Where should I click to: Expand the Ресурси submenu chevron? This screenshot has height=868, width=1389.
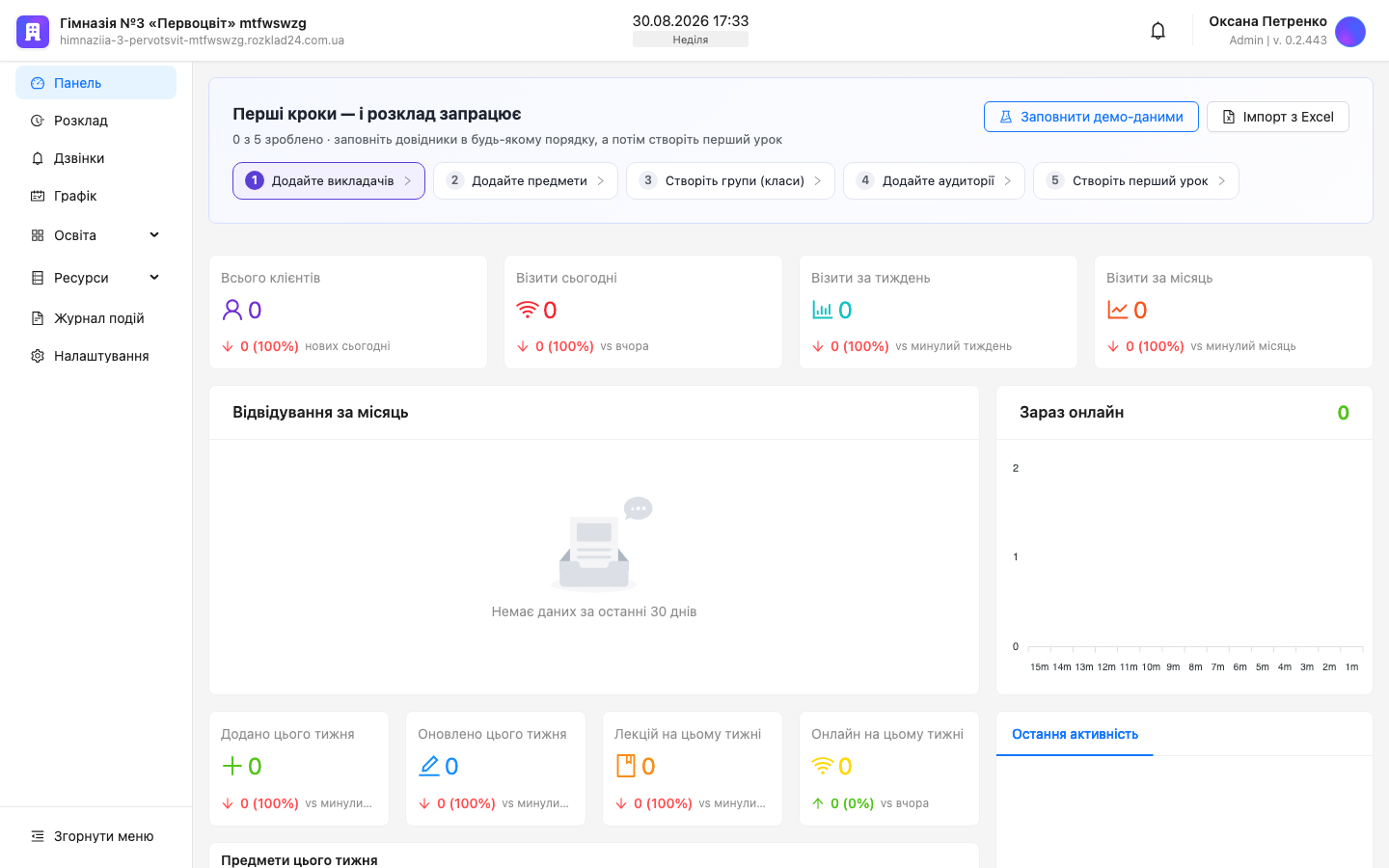click(x=154, y=278)
